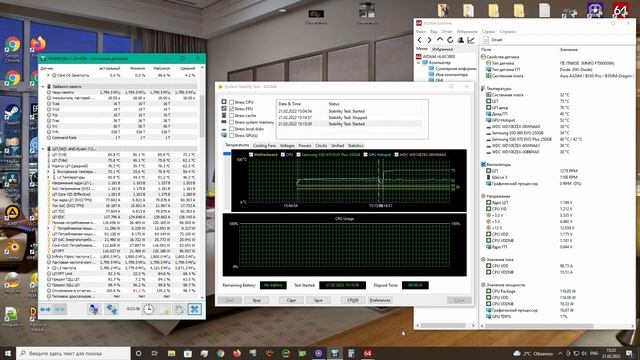Image resolution: width=640 pixels, height=360 pixels.
Task: Go forward in the AIDA64 toolbar
Action: coord(429,40)
